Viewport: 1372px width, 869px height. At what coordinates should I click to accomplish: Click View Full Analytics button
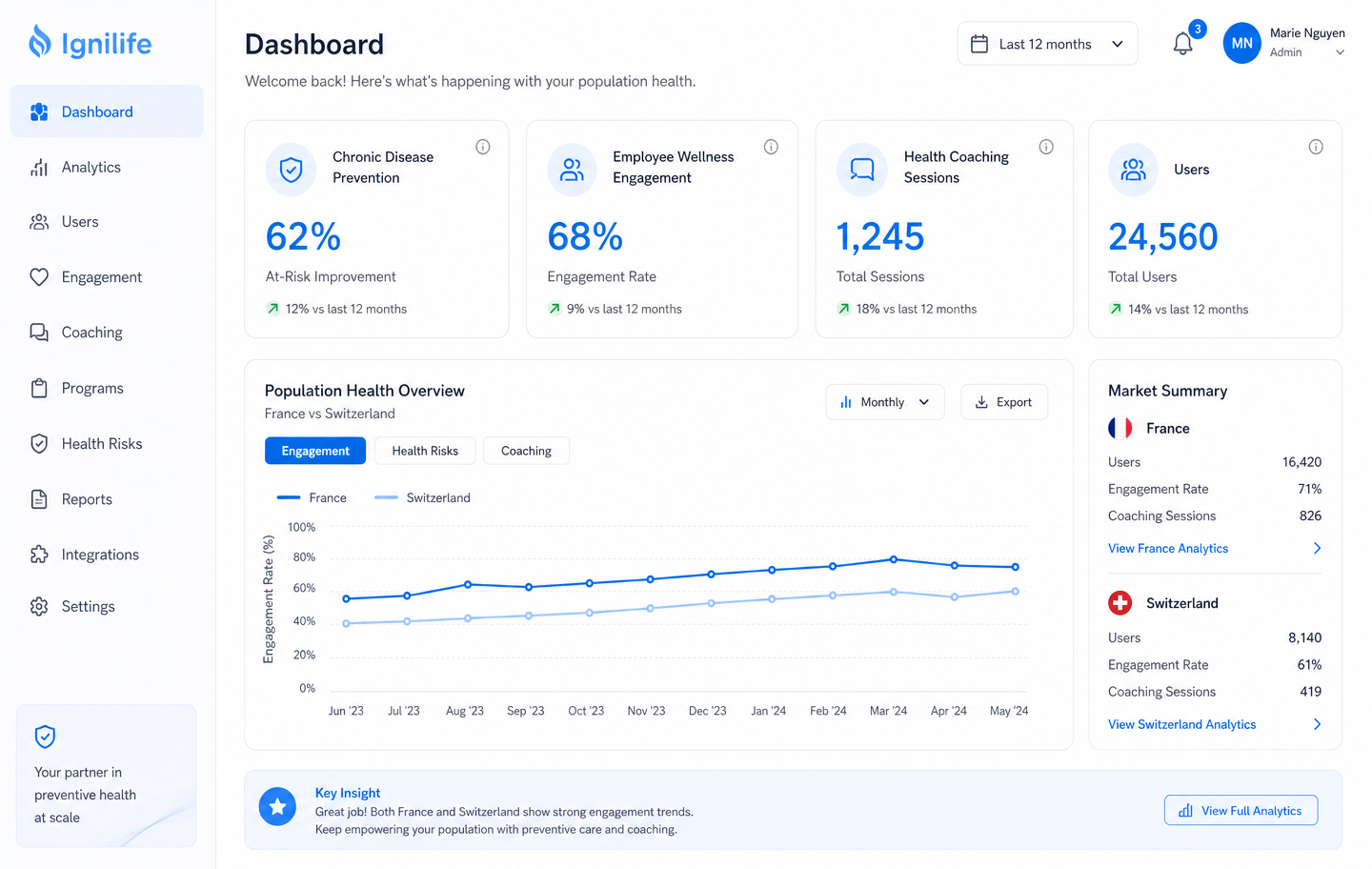1241,810
